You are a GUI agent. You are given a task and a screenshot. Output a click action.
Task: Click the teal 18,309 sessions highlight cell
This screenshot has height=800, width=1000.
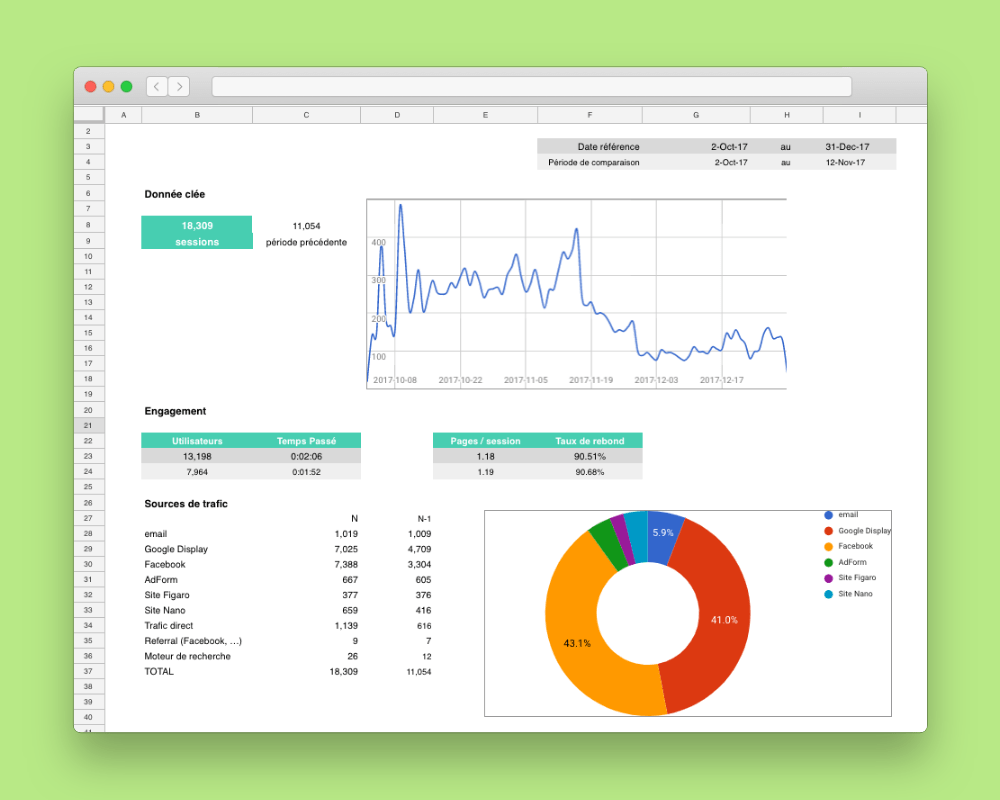click(196, 232)
